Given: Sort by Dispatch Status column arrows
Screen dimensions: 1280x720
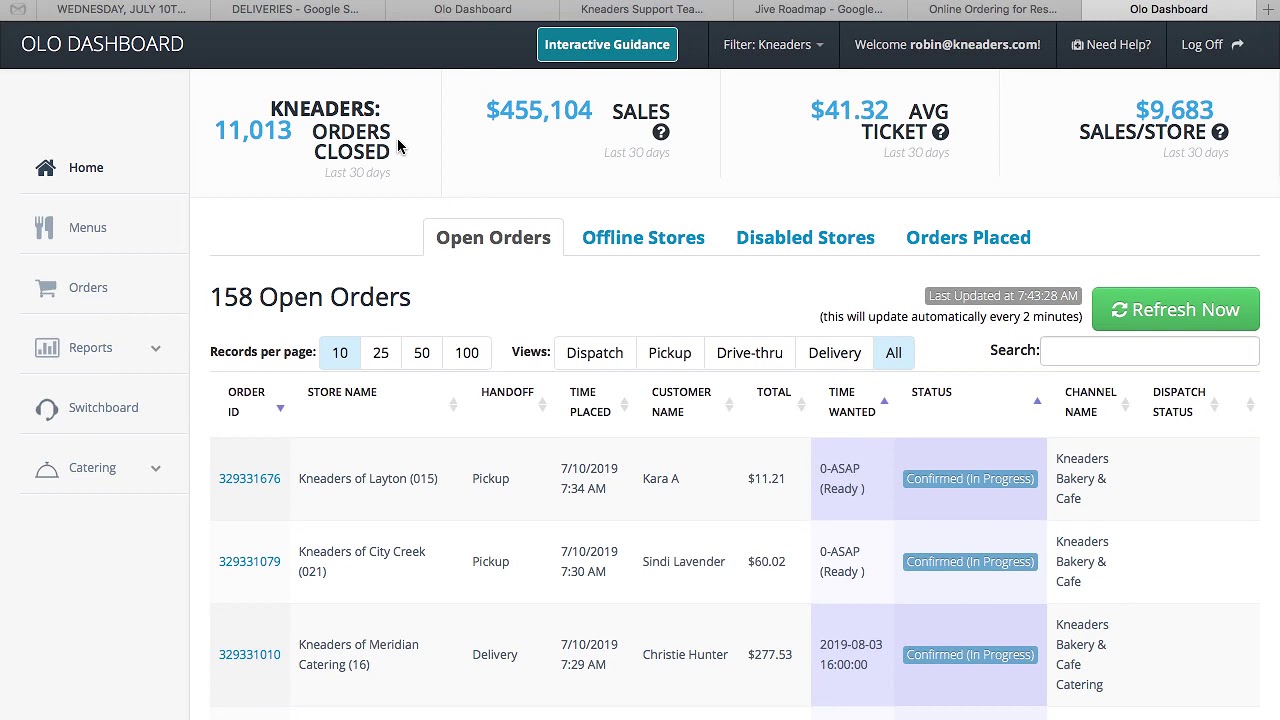Looking at the screenshot, I should click(x=1214, y=404).
